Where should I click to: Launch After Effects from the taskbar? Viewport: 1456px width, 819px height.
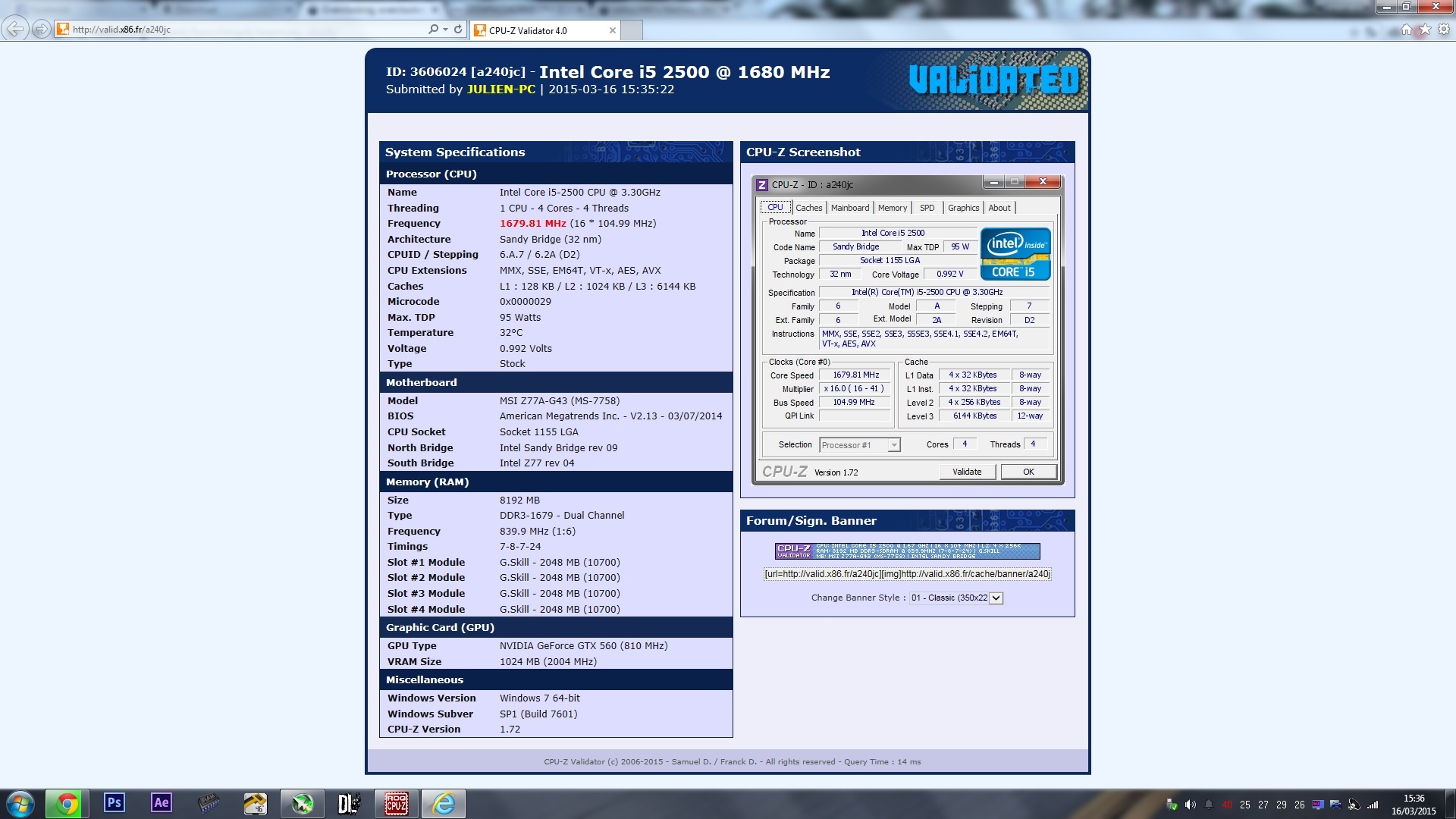click(x=161, y=803)
